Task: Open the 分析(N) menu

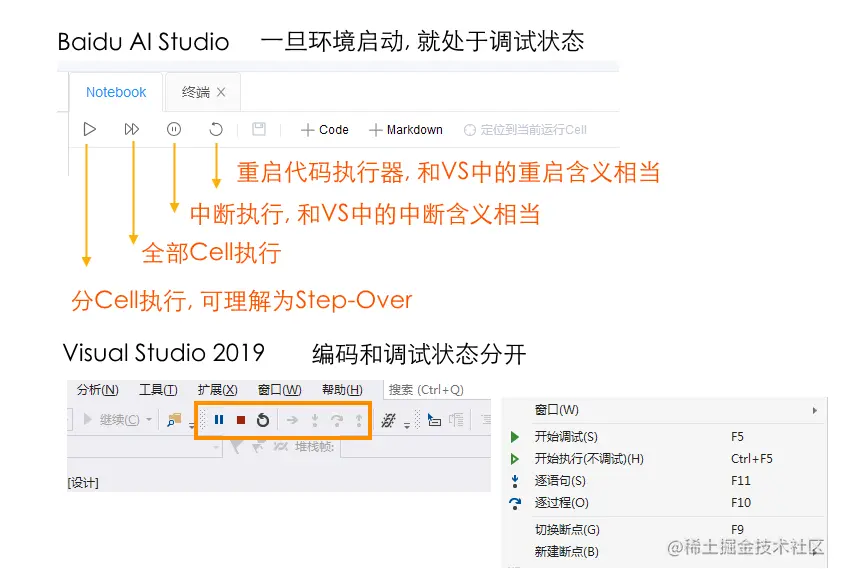Action: 98,390
